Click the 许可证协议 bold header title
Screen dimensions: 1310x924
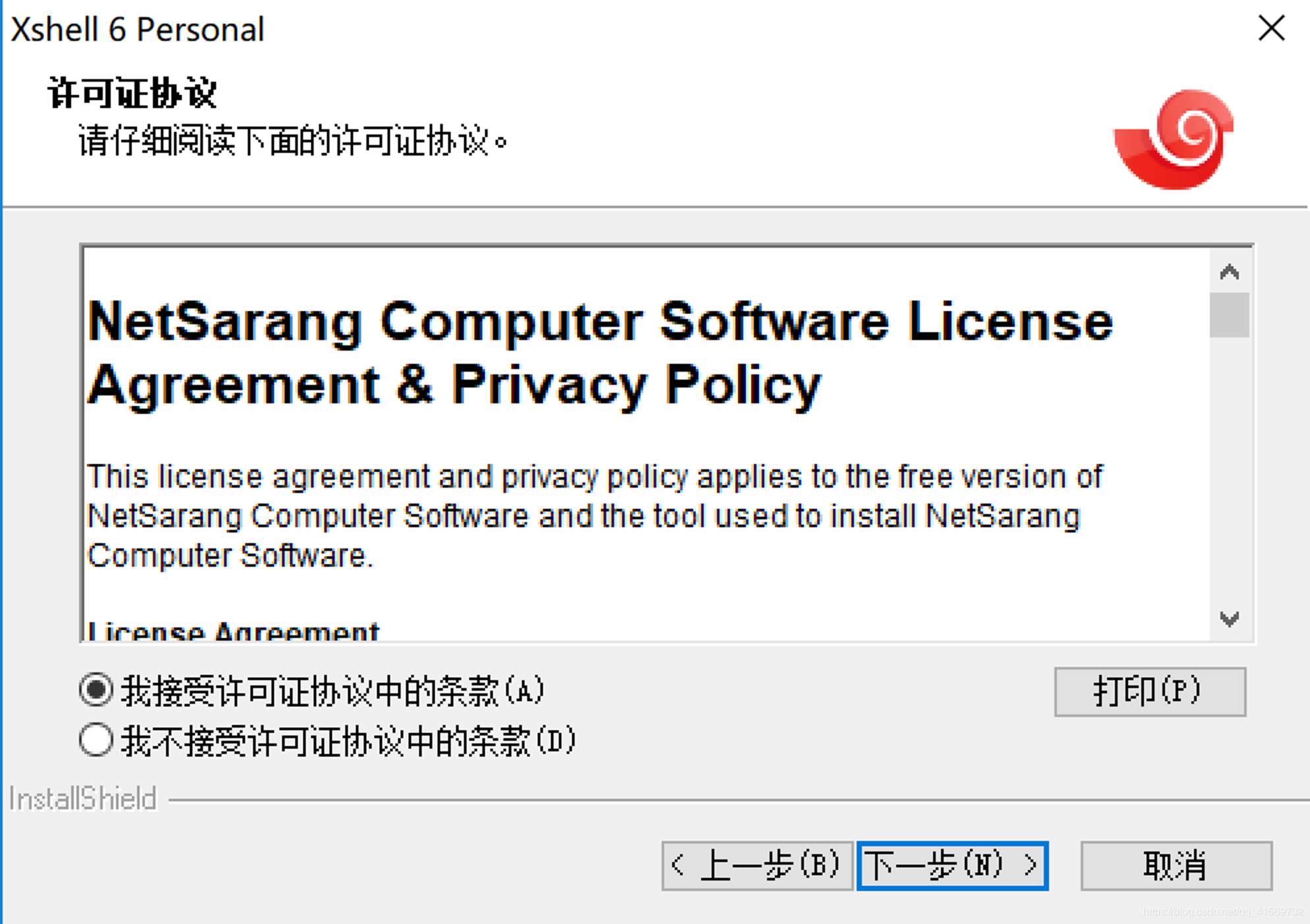click(132, 93)
